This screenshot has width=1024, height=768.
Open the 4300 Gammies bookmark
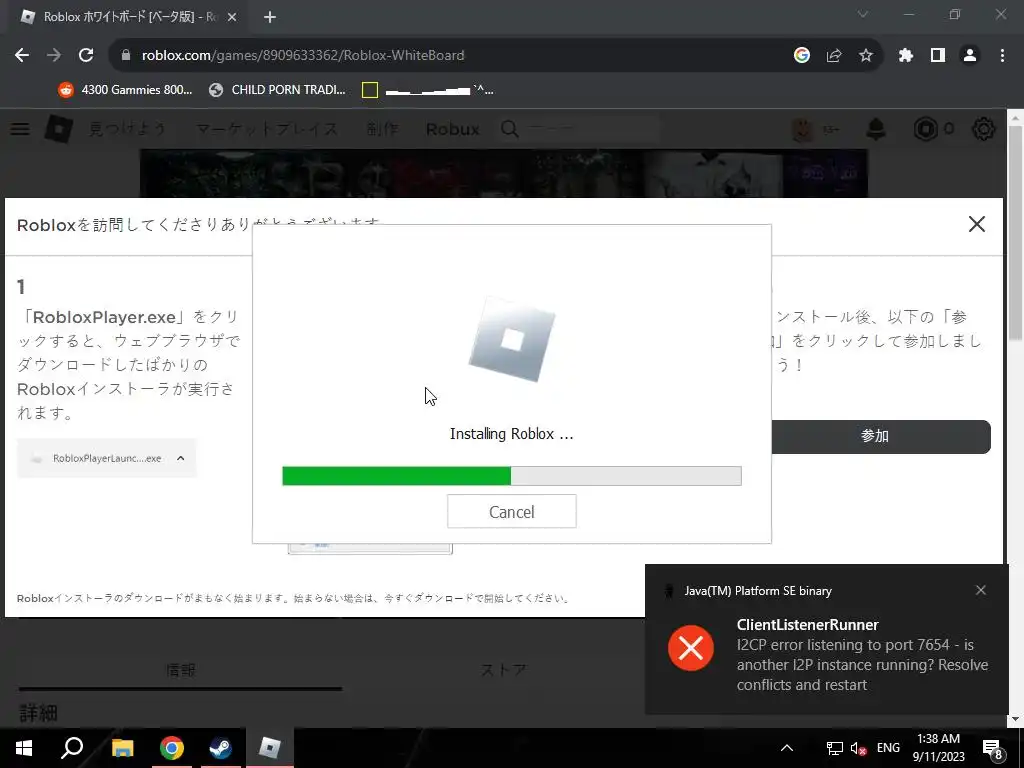tap(125, 90)
